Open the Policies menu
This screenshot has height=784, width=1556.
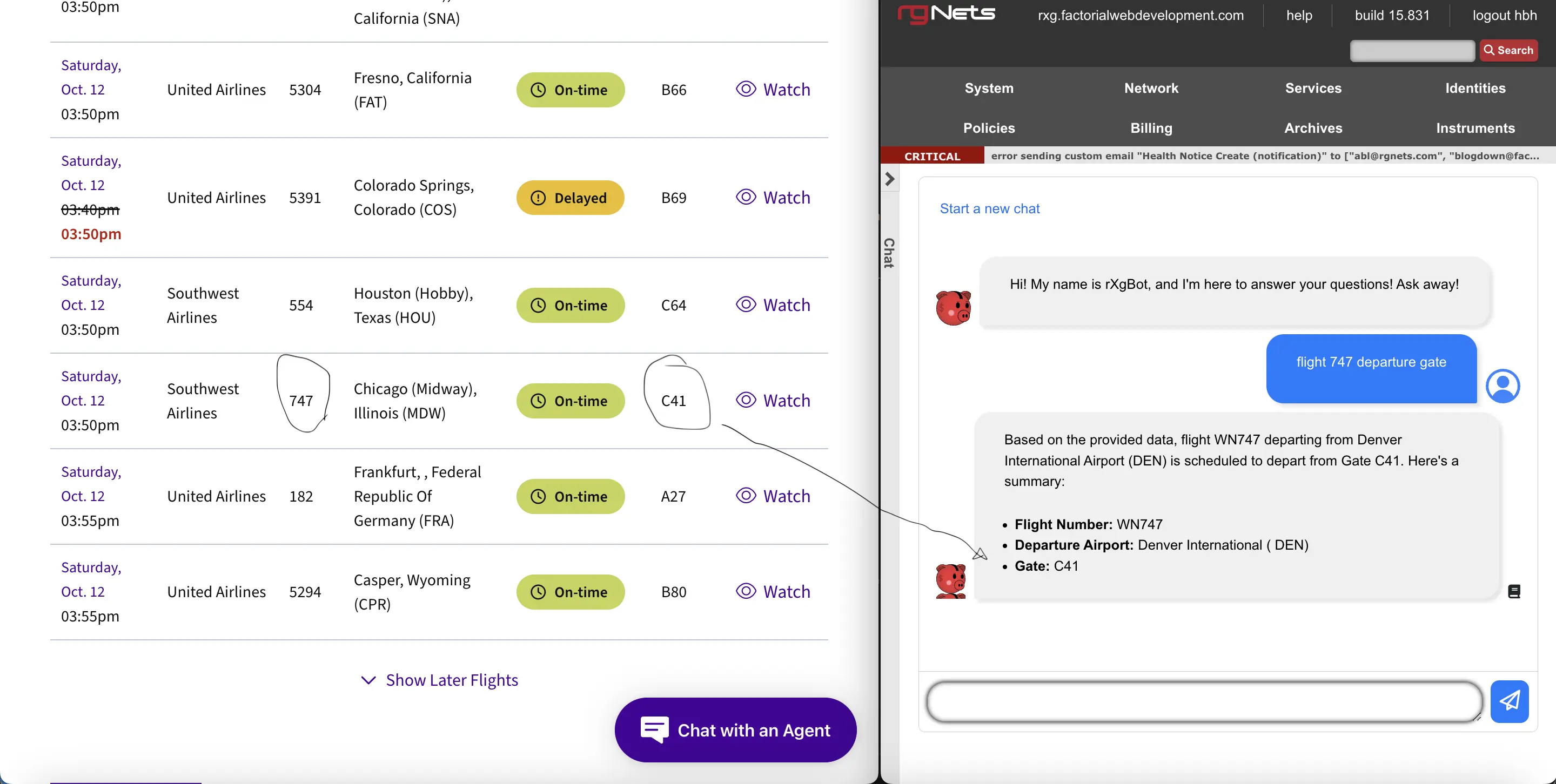pos(989,128)
